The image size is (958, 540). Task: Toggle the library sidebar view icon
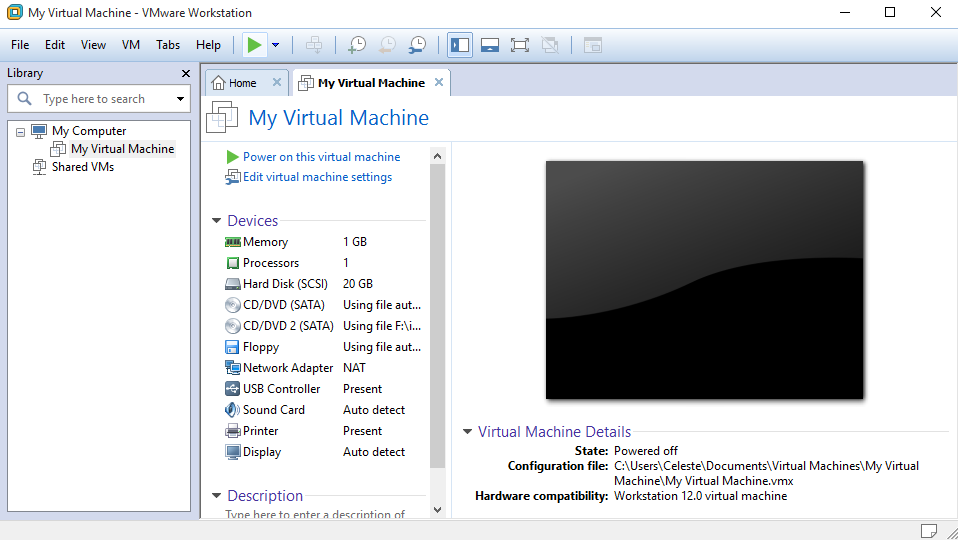tap(459, 45)
